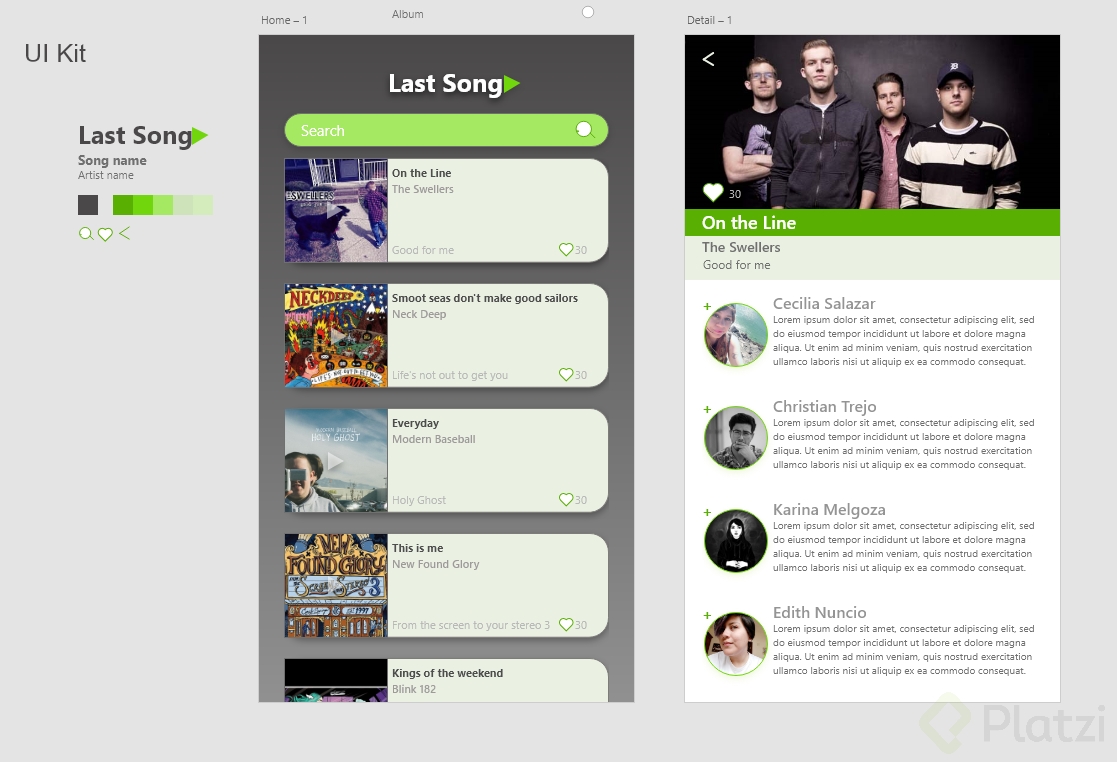Click heart icon on Neck Deep card

click(566, 375)
